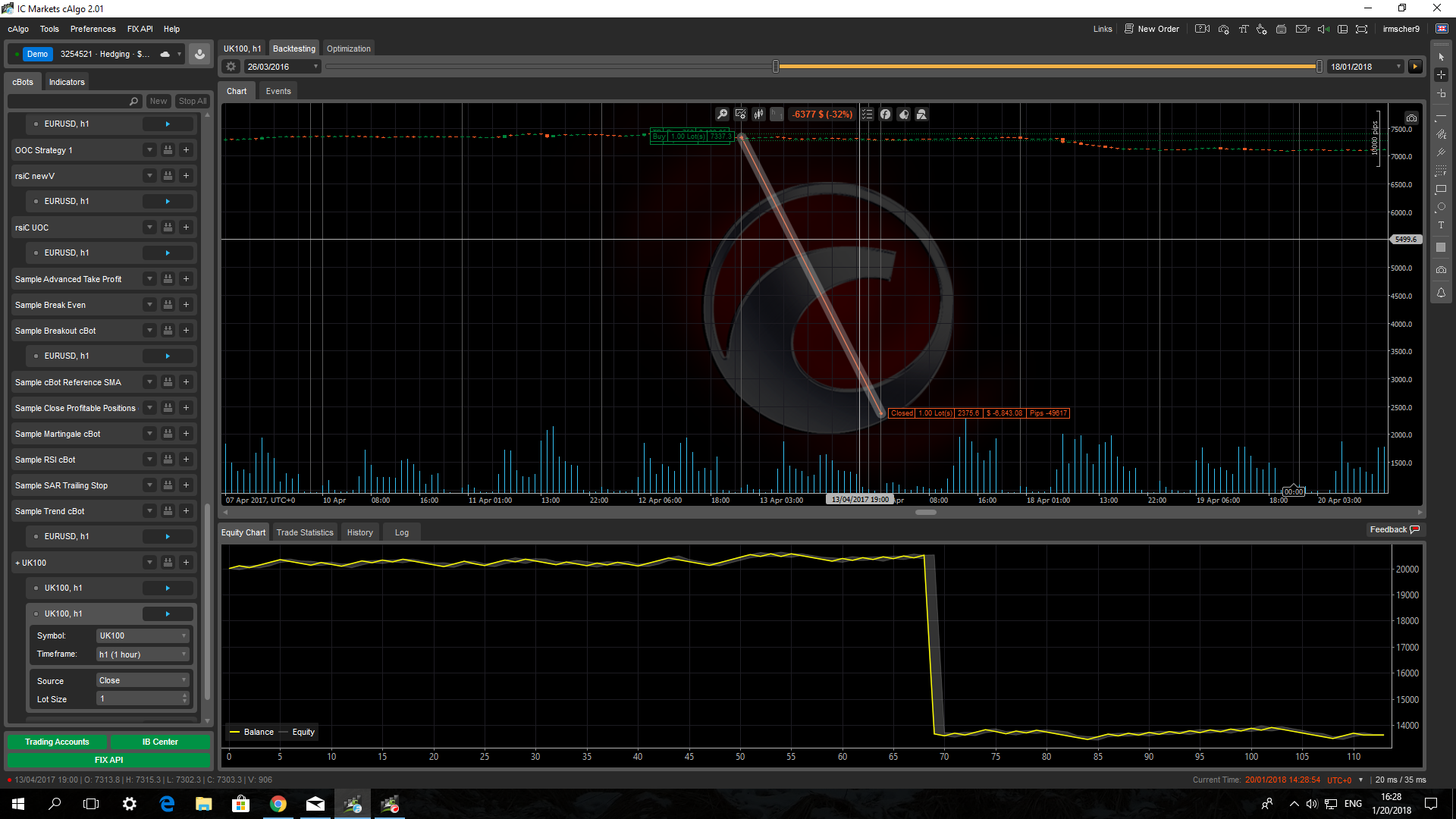
Task: Open the Source Close dropdown
Action: coord(143,680)
